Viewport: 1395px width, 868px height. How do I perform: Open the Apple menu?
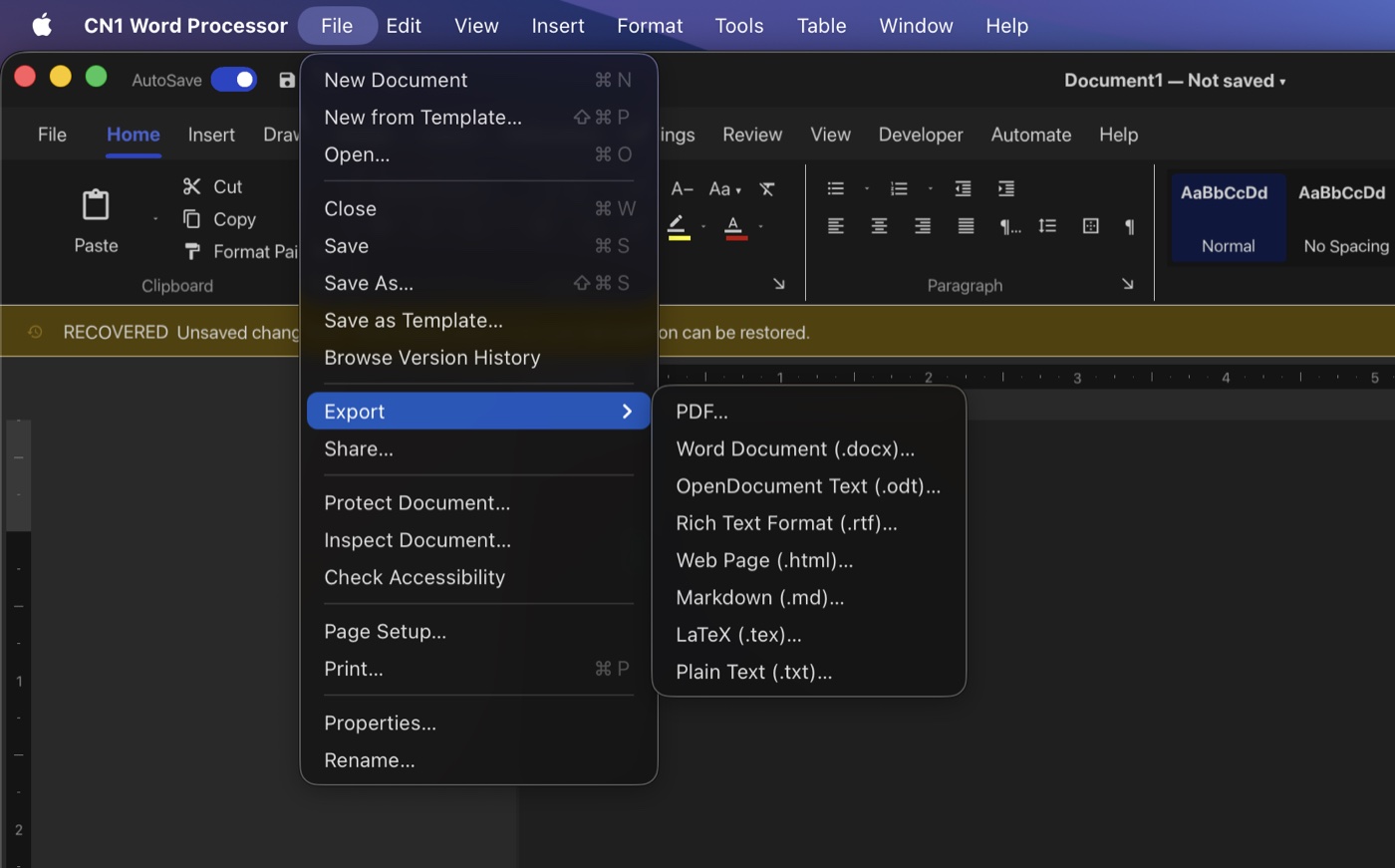click(42, 25)
